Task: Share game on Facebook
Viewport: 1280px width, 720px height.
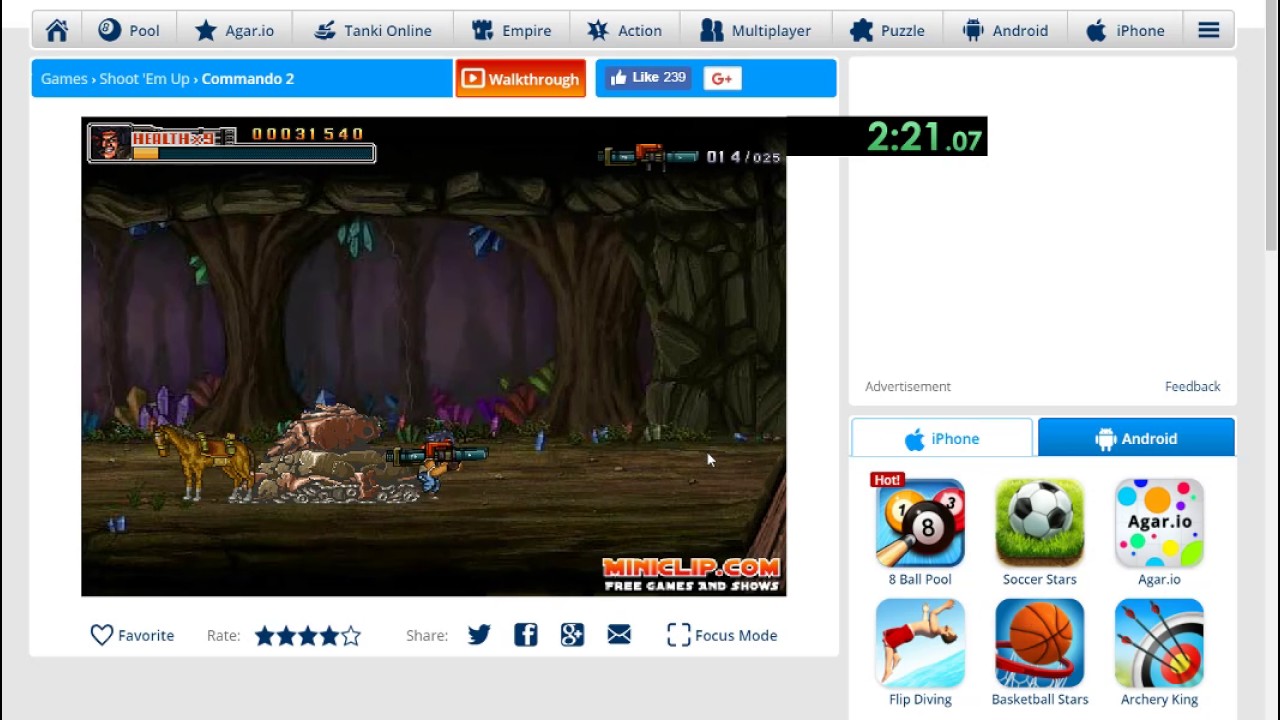Action: coord(526,635)
